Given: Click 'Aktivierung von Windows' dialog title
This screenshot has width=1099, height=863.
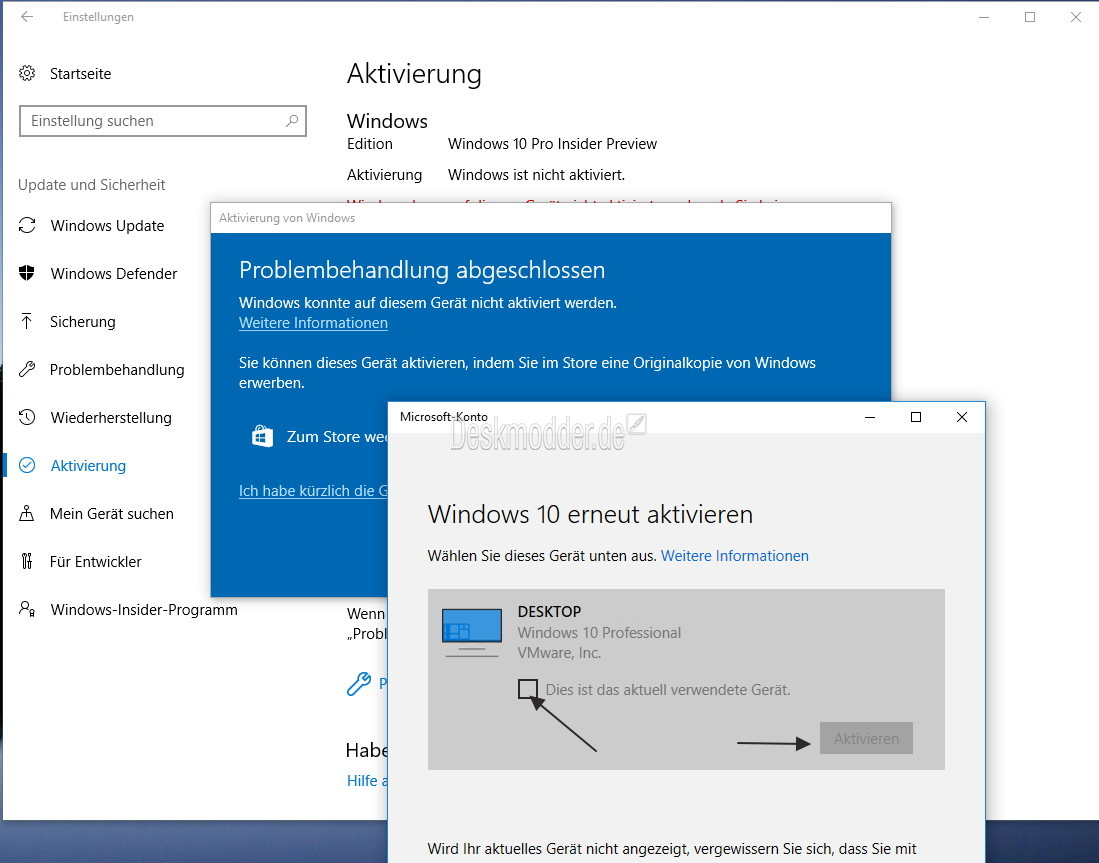Looking at the screenshot, I should pyautogui.click(x=287, y=218).
